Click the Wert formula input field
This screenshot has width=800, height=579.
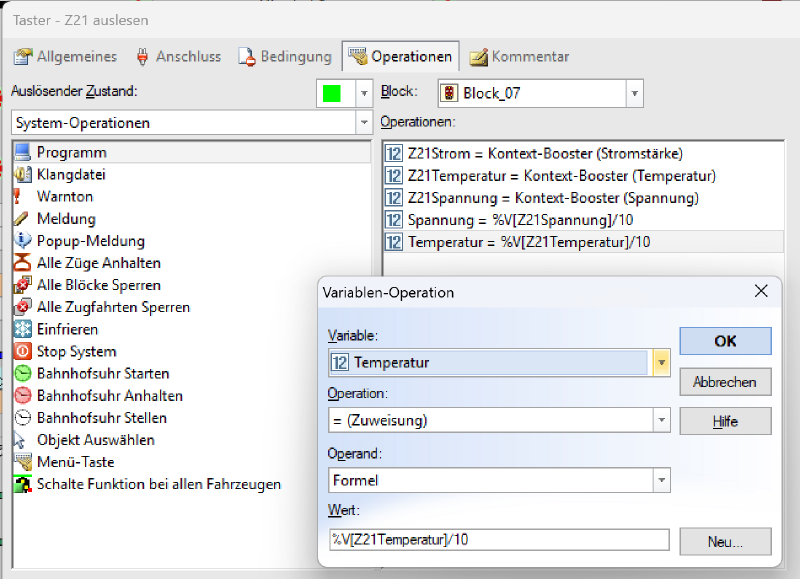coord(499,540)
